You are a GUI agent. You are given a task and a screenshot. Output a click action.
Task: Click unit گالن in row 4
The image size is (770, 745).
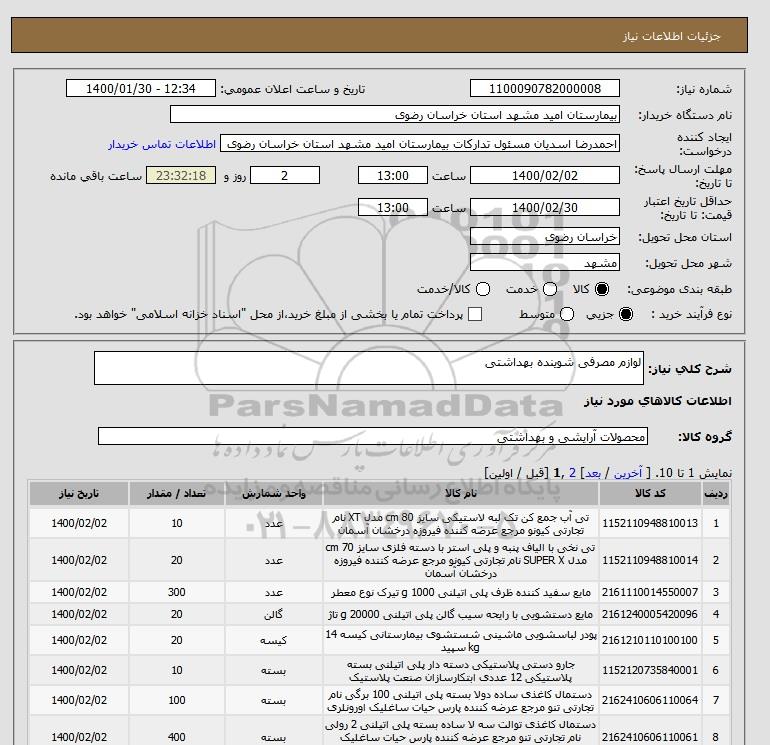(274, 614)
